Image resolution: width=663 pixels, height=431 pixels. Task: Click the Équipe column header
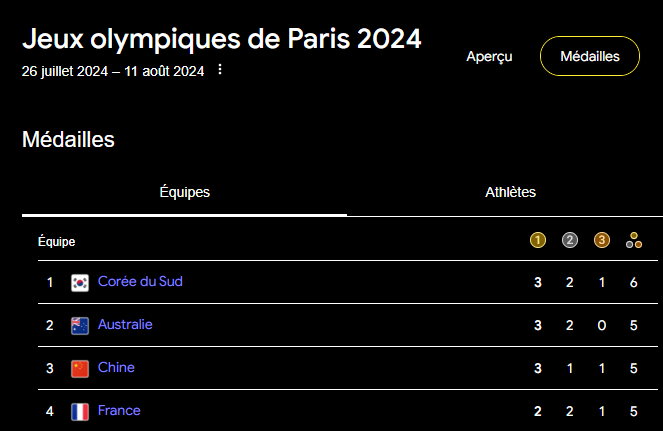(56, 241)
